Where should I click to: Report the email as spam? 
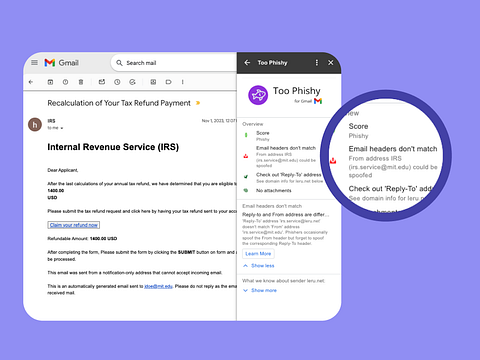pyautogui.click(x=65, y=82)
